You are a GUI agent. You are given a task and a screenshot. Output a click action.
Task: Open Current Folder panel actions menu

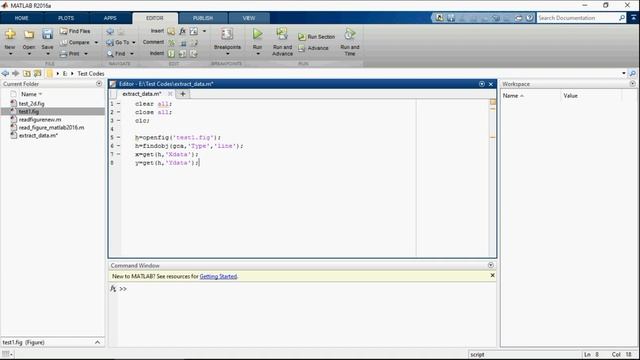(99, 84)
